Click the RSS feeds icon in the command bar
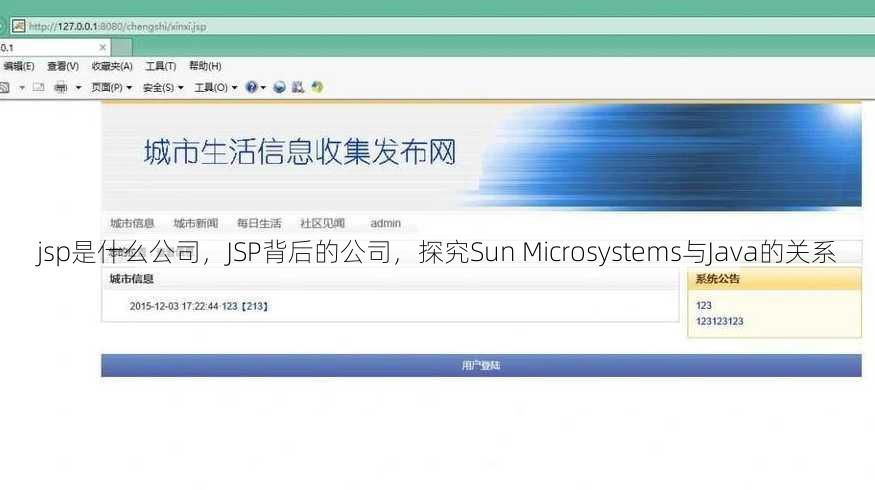This screenshot has width=875, height=490. [x=4, y=88]
